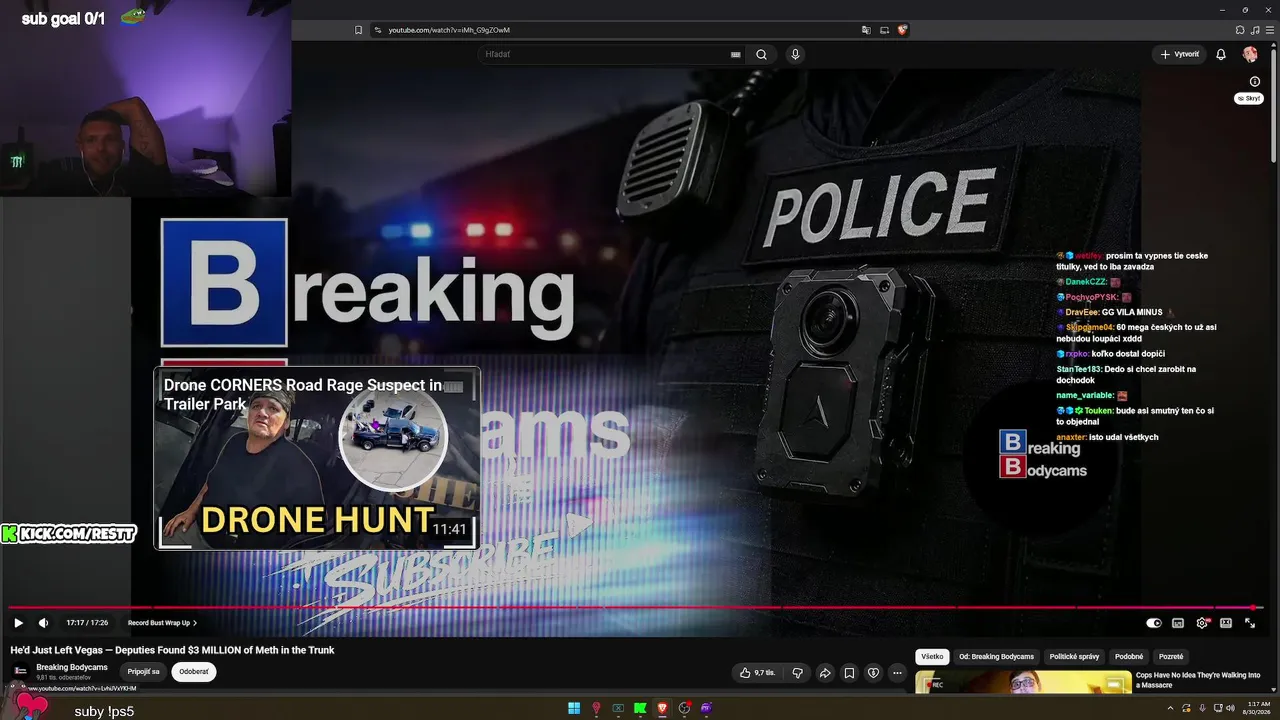Expand the hidden system tray icons chevron
Viewport: 1280px width, 720px height.
coord(1170,708)
